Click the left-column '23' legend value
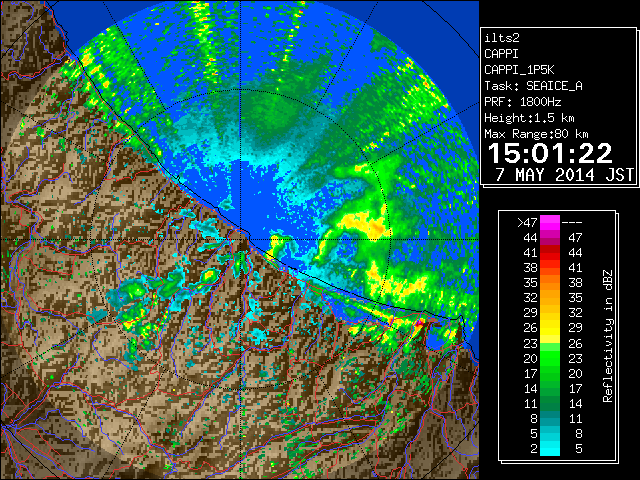This screenshot has width=640, height=480. tap(530, 344)
